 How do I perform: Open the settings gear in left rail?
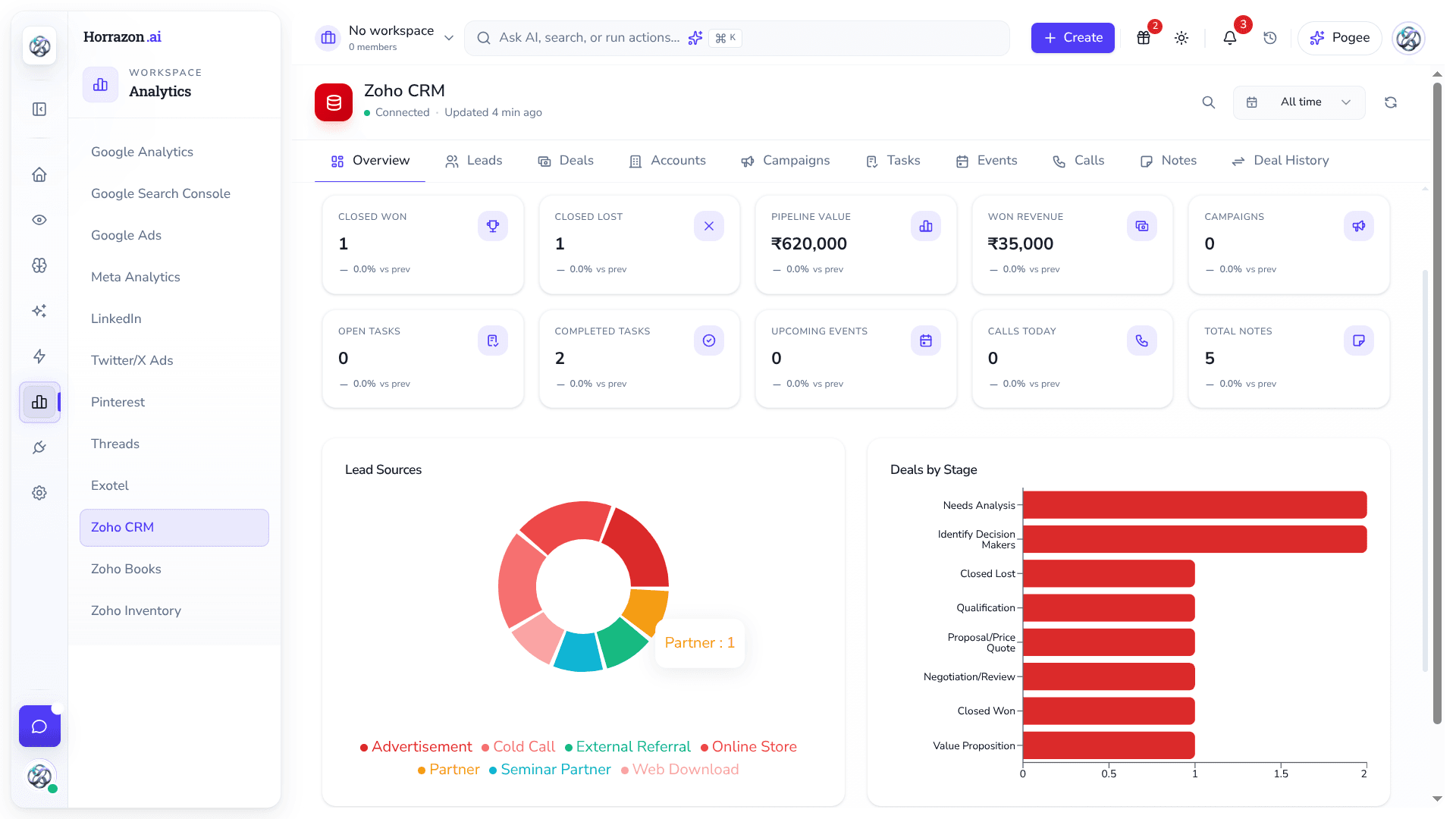click(39, 493)
